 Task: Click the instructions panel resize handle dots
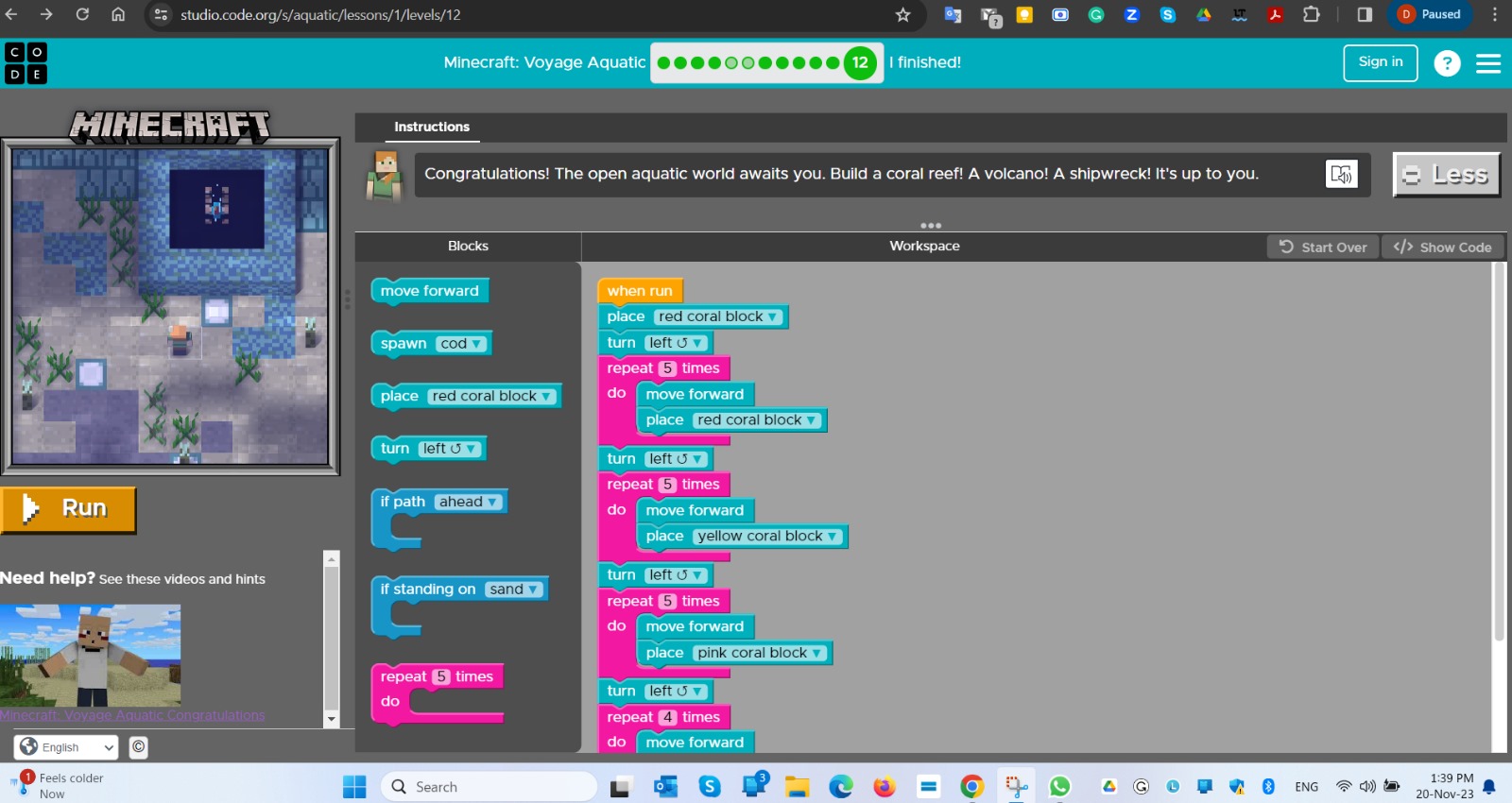pos(930,226)
